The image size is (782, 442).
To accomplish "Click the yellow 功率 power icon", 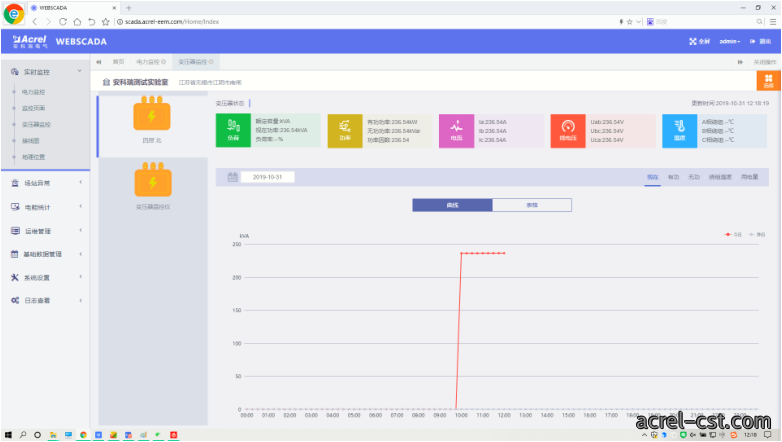I will click(345, 131).
